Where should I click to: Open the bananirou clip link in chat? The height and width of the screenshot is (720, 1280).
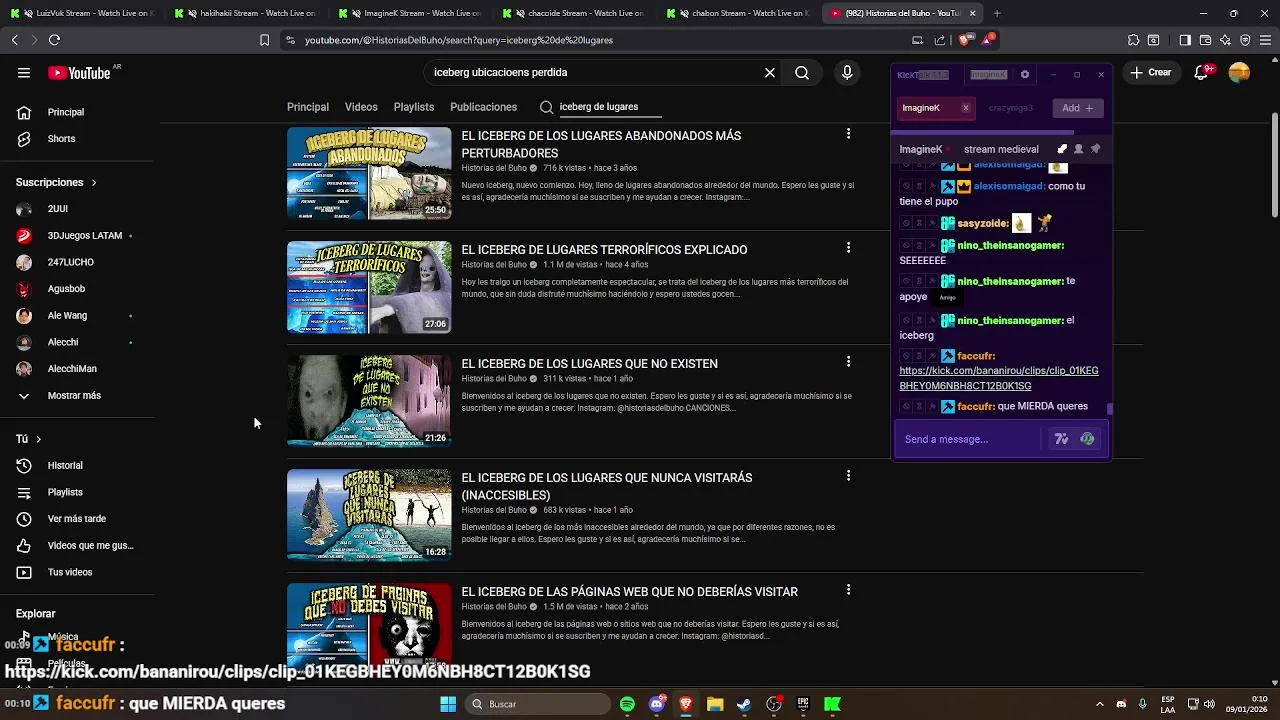click(999, 378)
